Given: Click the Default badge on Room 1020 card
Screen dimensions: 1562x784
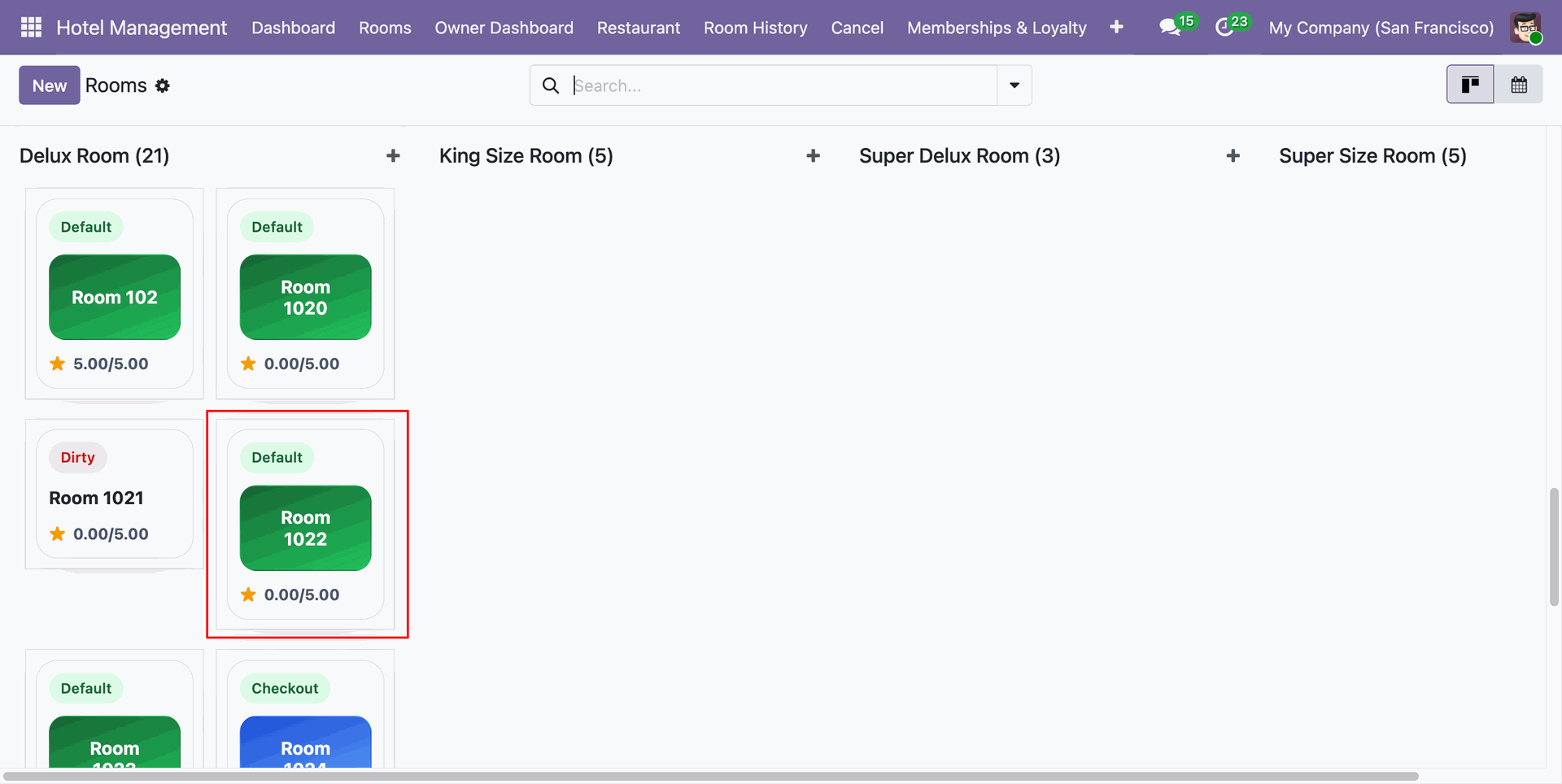Looking at the screenshot, I should [277, 227].
